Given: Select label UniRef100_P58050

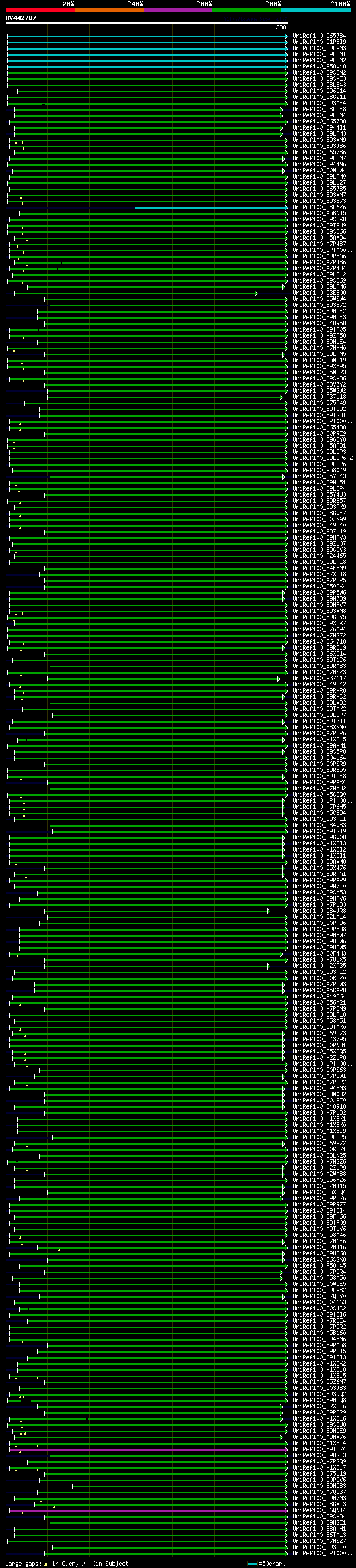Looking at the screenshot, I should (319, 1278).
